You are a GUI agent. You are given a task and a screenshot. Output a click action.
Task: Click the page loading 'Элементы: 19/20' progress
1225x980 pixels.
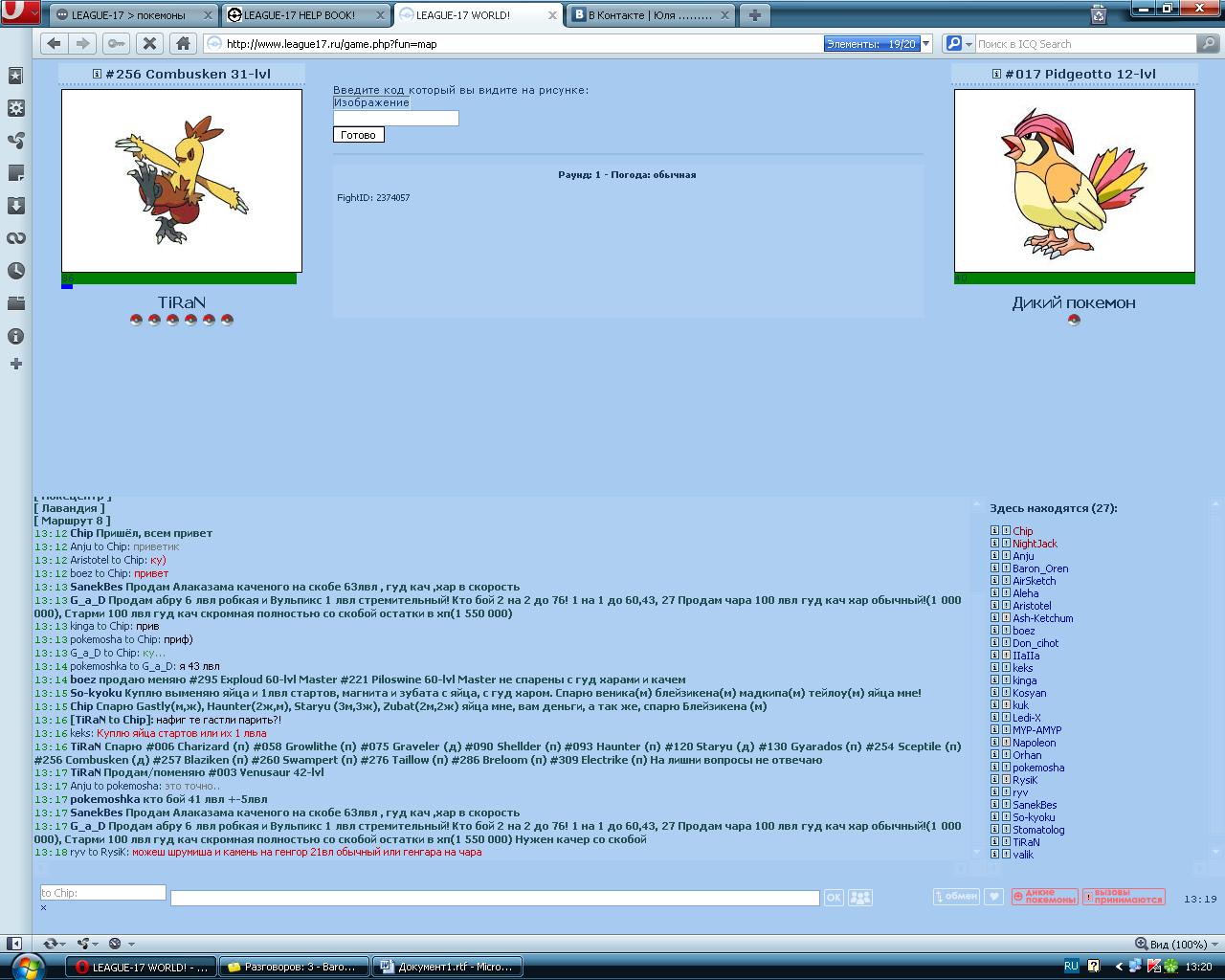pos(871,44)
